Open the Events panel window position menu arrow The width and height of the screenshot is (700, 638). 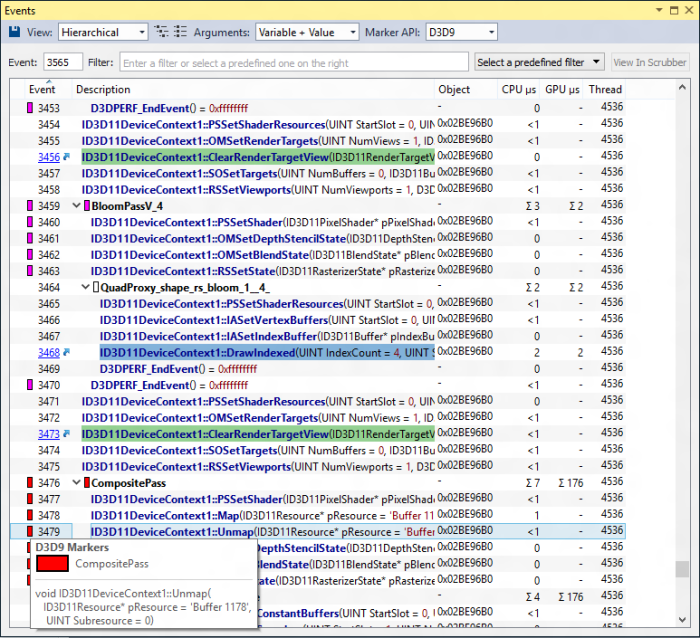[x=659, y=10]
